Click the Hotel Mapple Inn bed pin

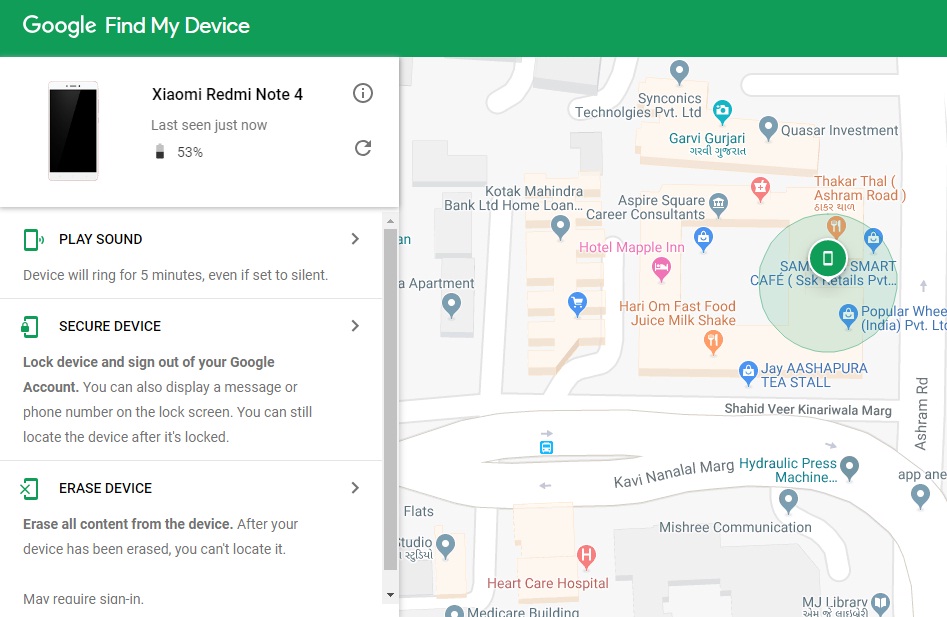point(661,269)
